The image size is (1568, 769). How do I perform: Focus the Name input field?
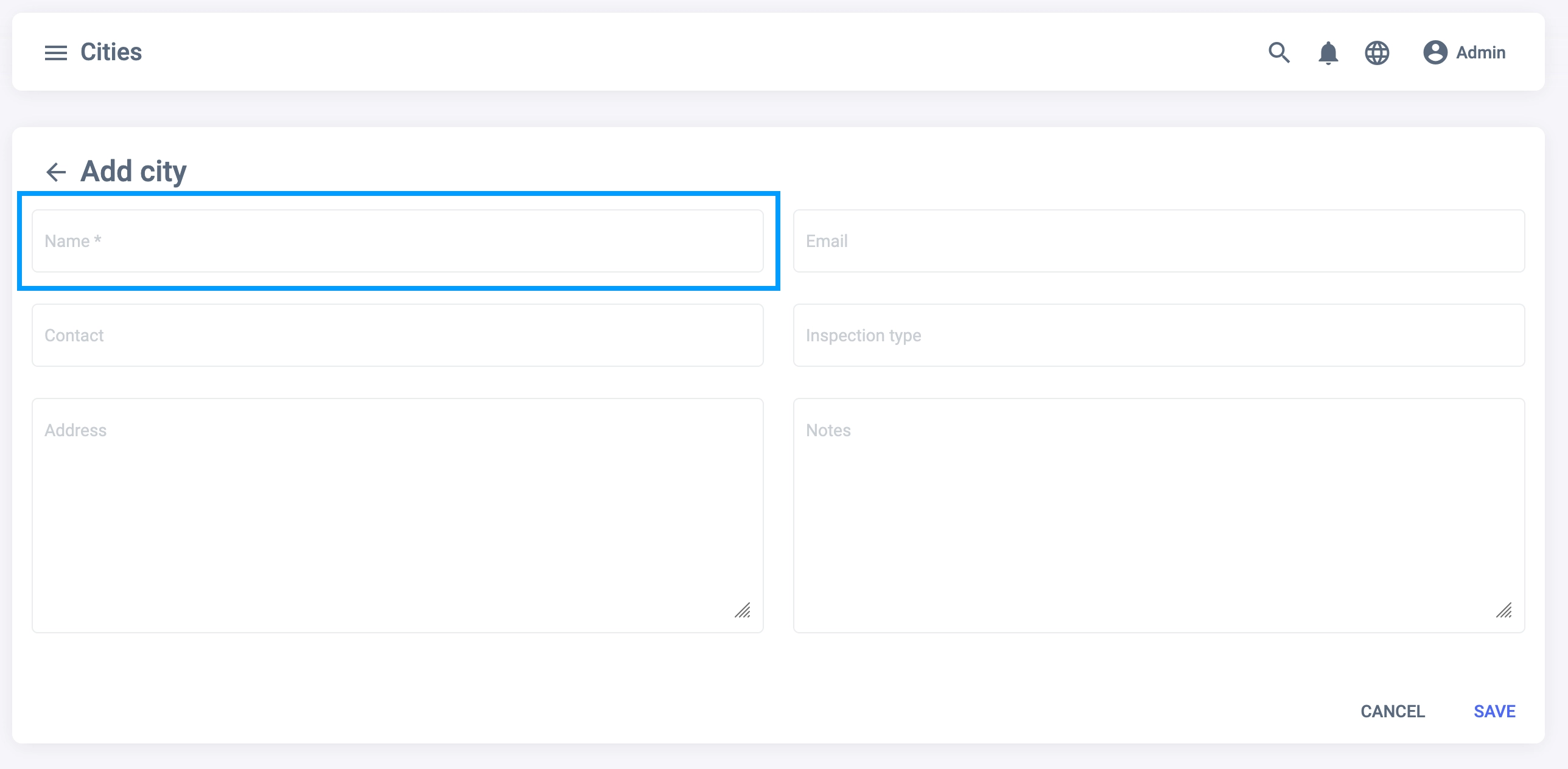397,241
